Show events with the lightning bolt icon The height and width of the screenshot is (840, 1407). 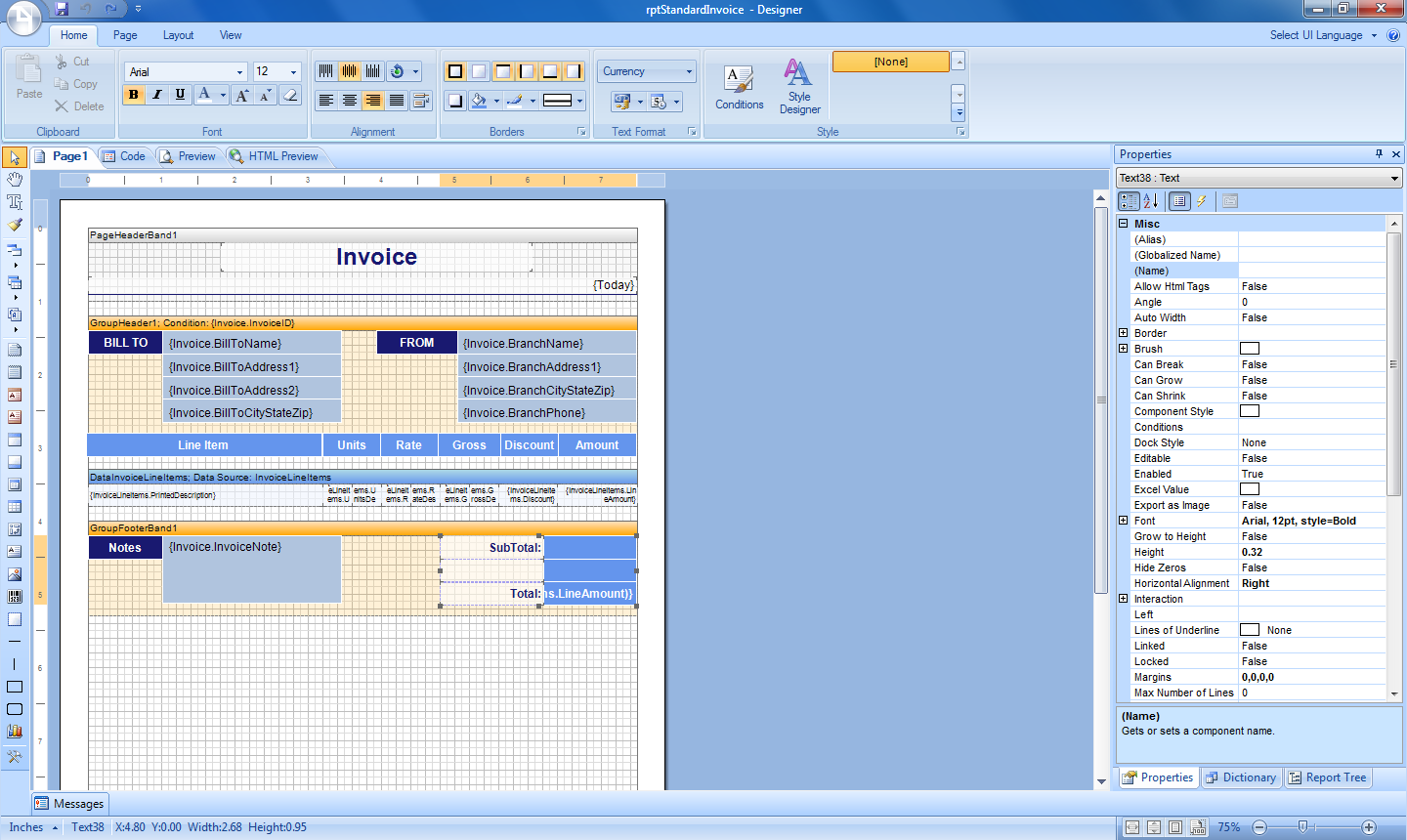pos(1202,201)
